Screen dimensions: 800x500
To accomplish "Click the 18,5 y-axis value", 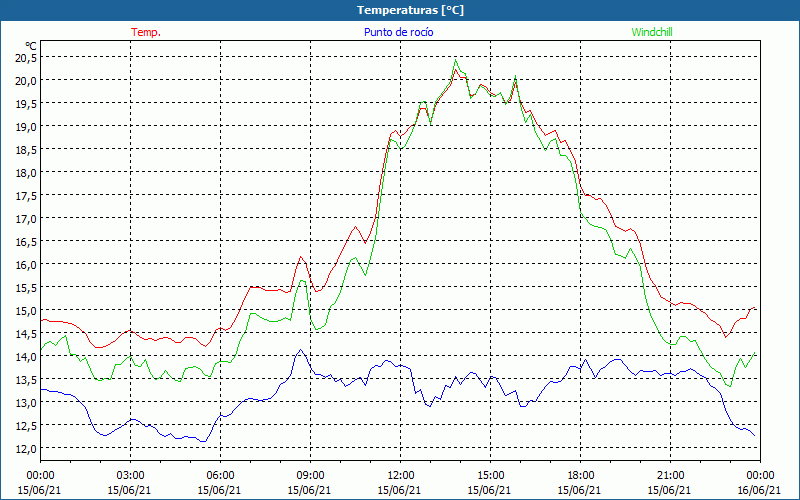I will click(26, 149).
